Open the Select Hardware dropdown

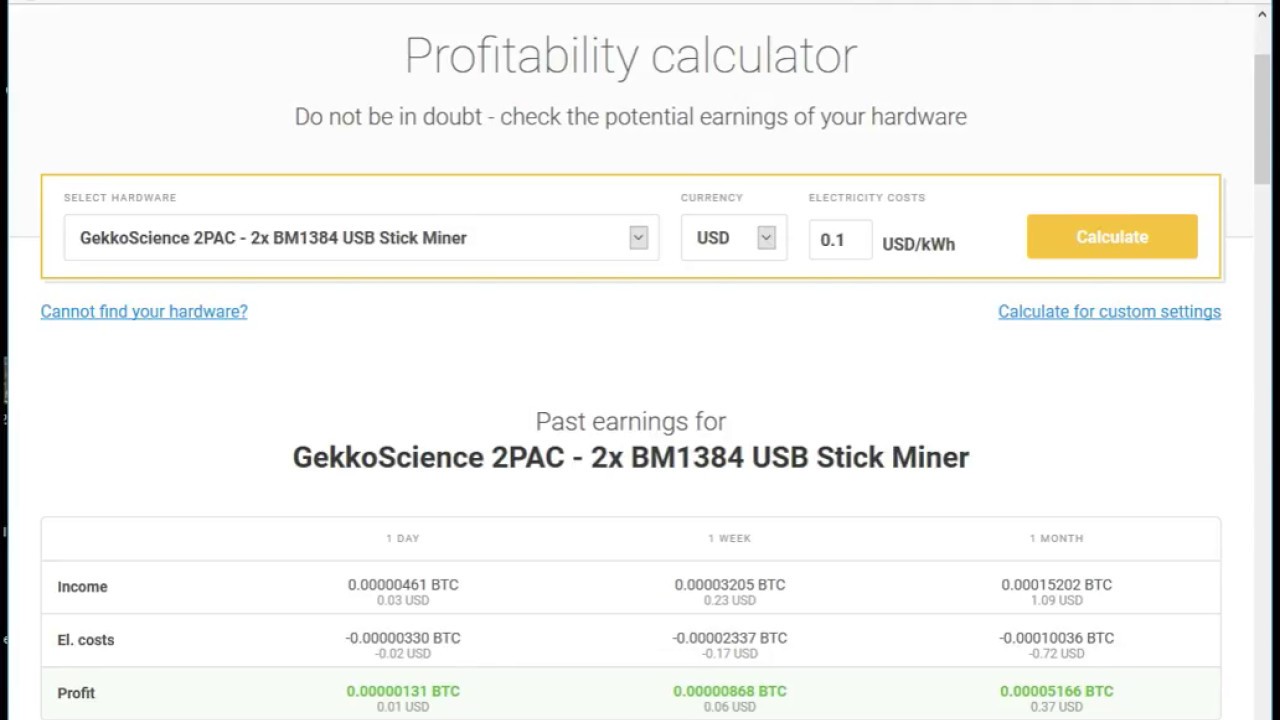point(361,238)
